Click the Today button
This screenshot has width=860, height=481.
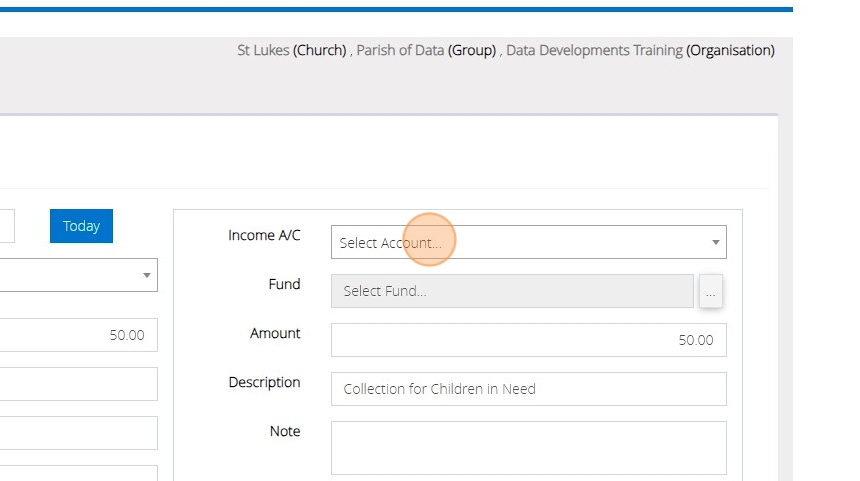(x=81, y=226)
